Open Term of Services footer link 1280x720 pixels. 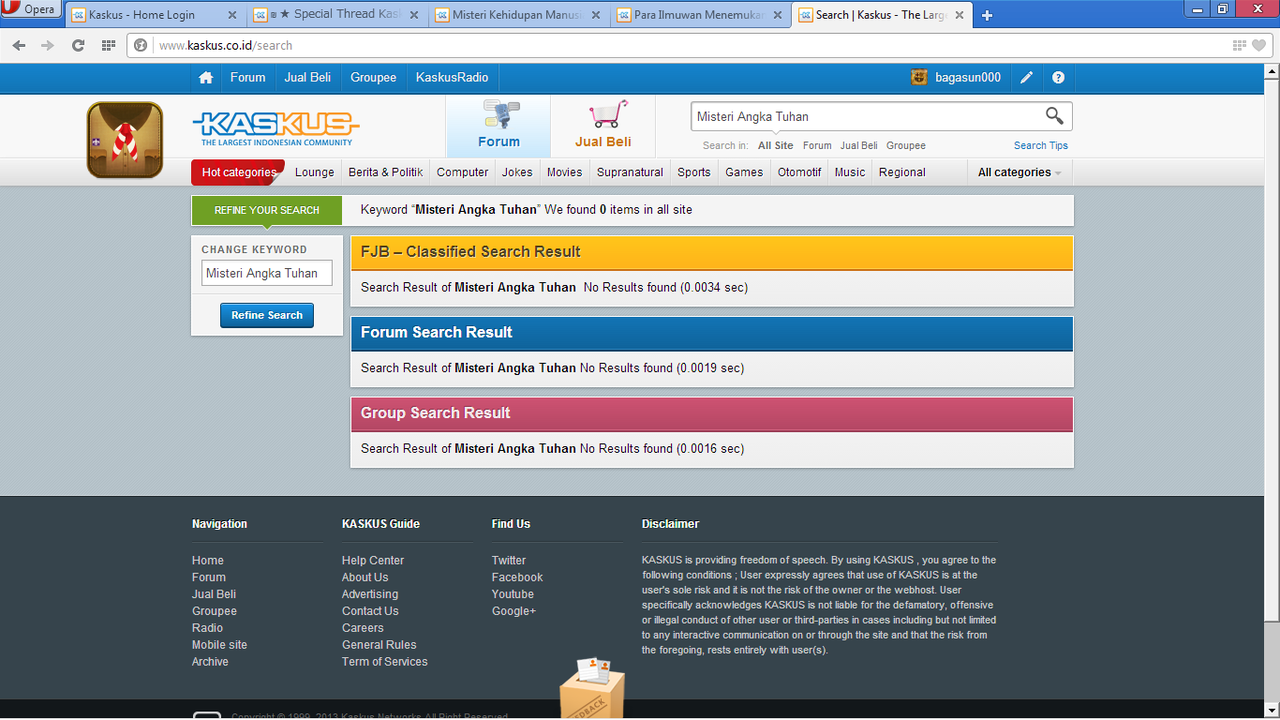(385, 662)
